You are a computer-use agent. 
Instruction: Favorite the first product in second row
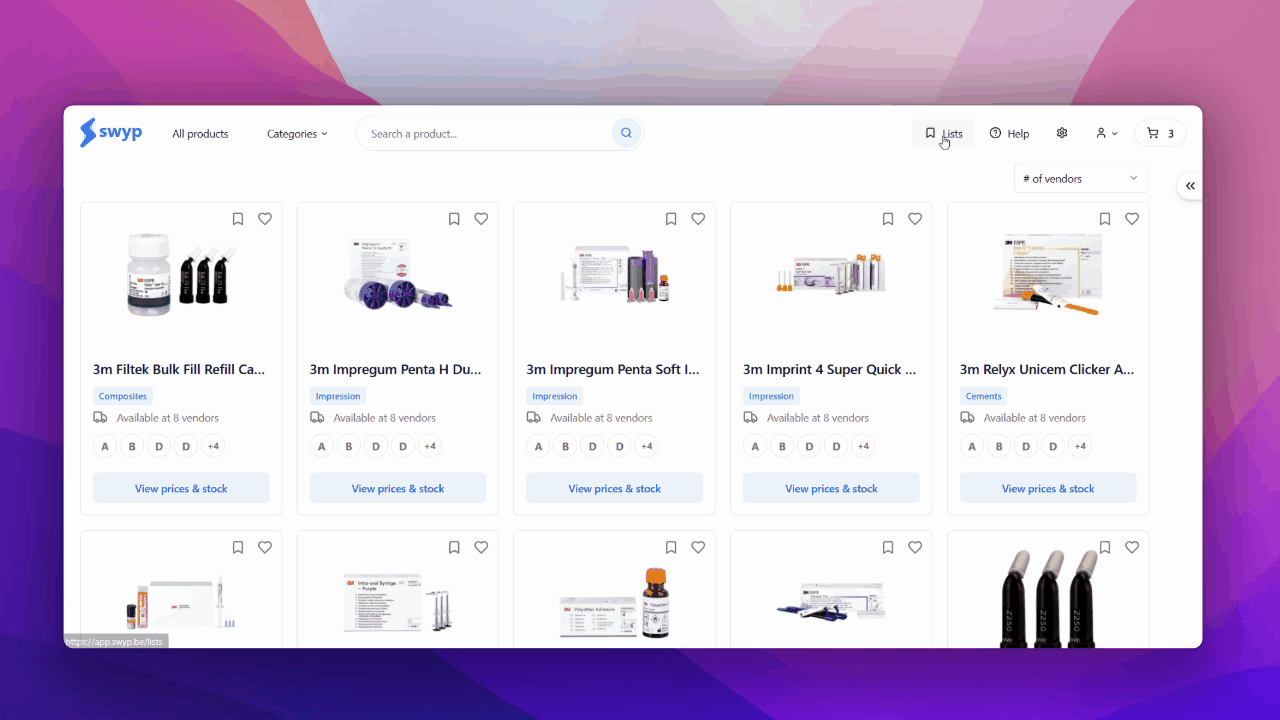265,547
